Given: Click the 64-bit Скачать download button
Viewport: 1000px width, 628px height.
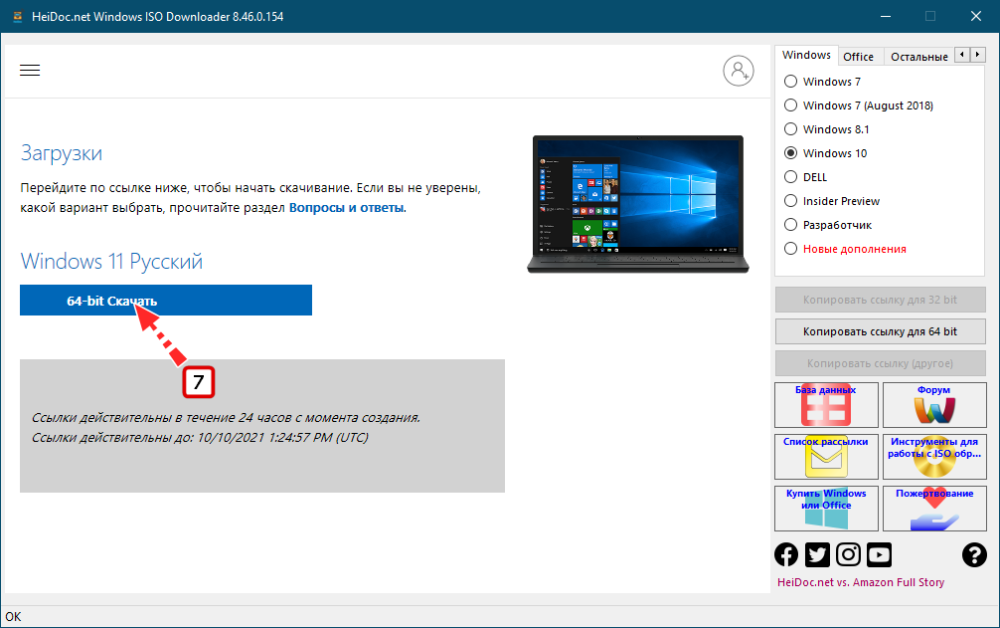Looking at the screenshot, I should coord(166,300).
